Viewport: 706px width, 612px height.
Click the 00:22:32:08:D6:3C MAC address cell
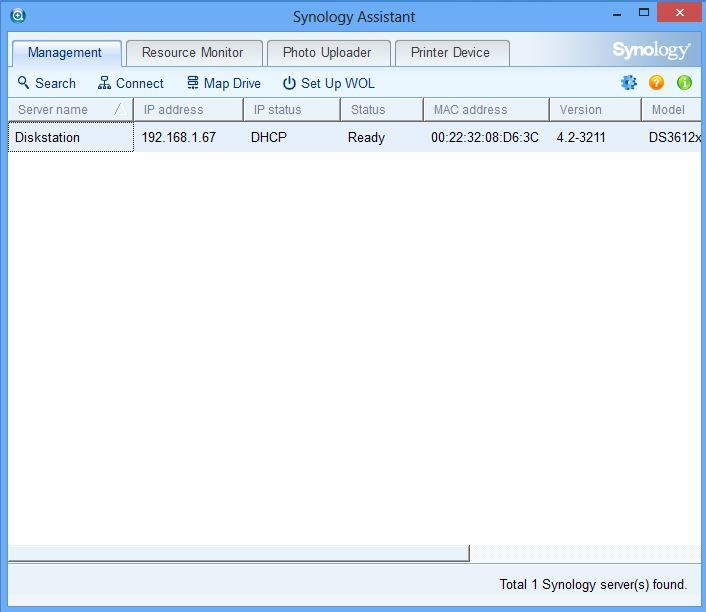coord(485,137)
